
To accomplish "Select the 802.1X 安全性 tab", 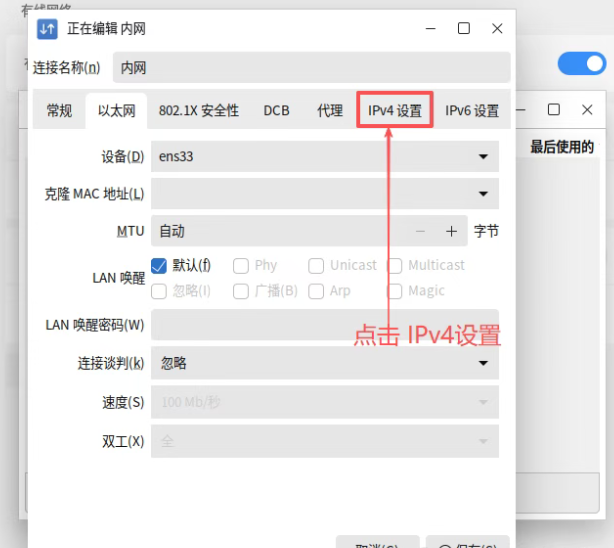I will tap(199, 111).
